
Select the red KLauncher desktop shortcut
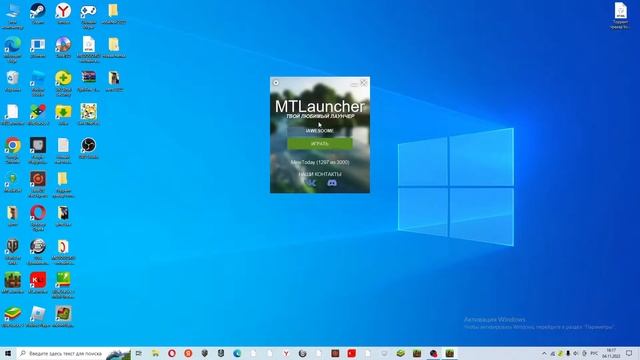38,282
